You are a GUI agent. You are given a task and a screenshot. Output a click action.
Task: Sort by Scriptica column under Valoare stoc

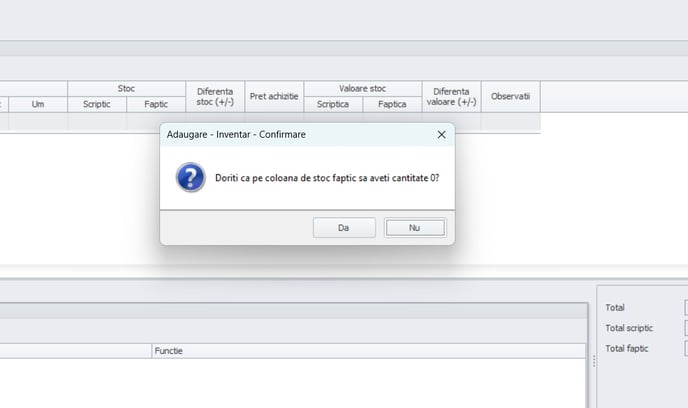tap(333, 104)
